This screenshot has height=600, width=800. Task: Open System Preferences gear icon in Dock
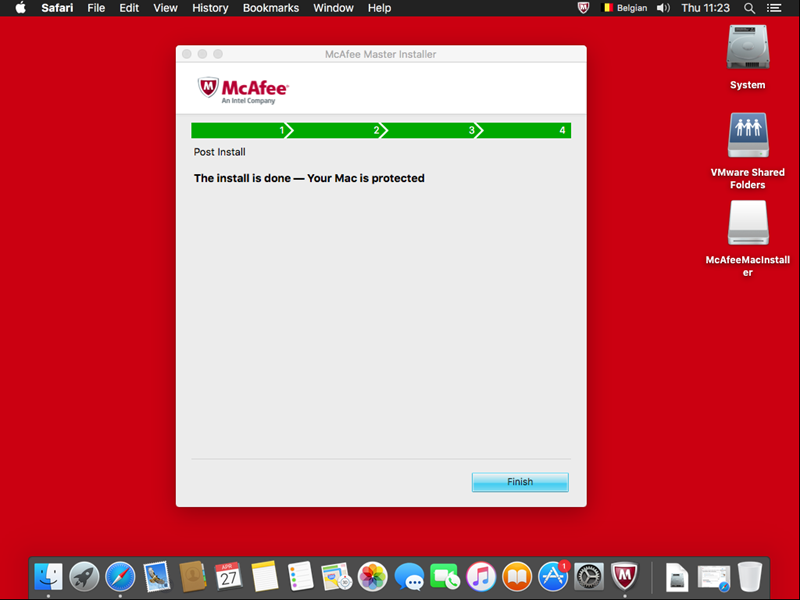(x=589, y=577)
